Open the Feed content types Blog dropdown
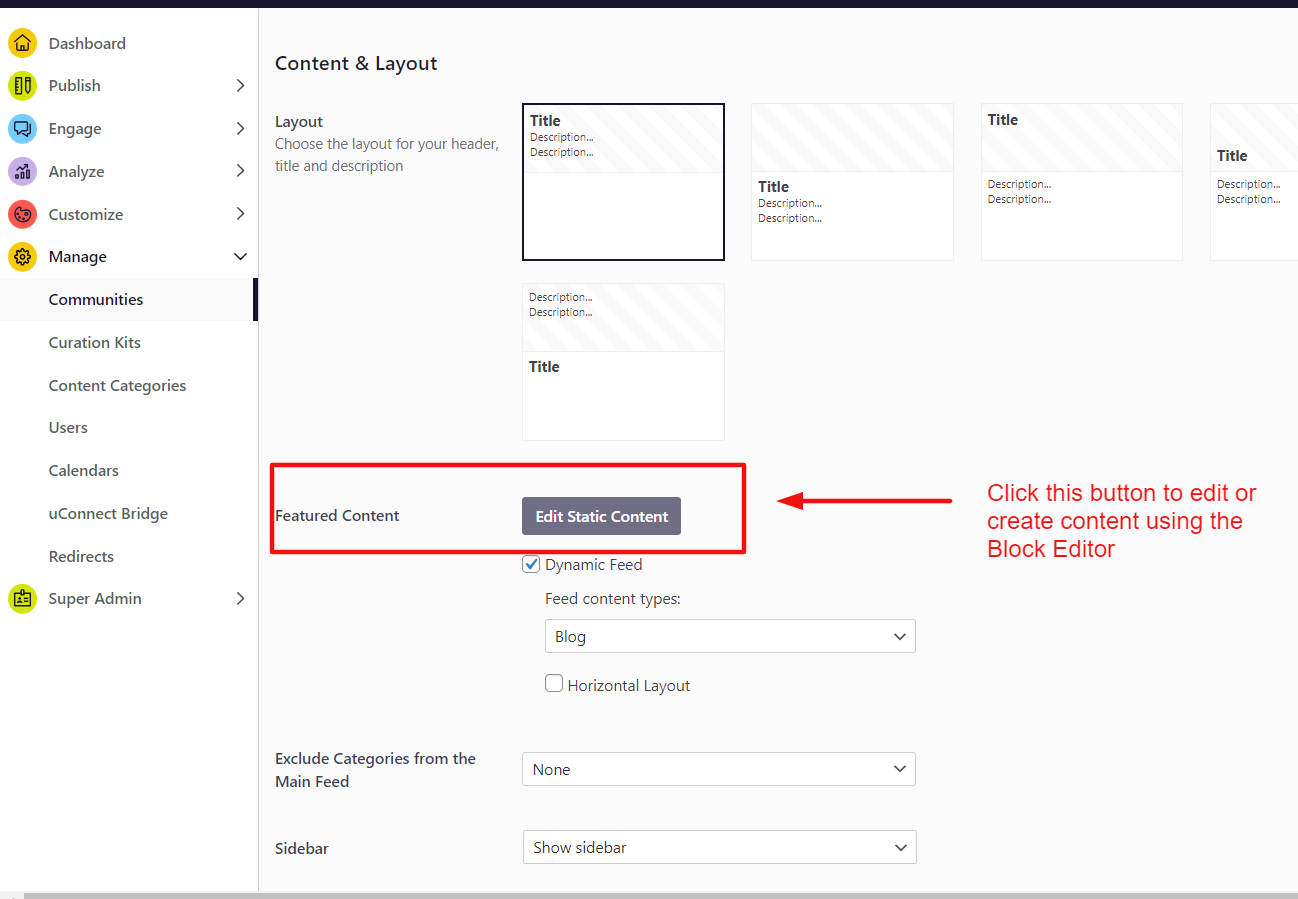This screenshot has height=899, width=1298. coord(729,637)
